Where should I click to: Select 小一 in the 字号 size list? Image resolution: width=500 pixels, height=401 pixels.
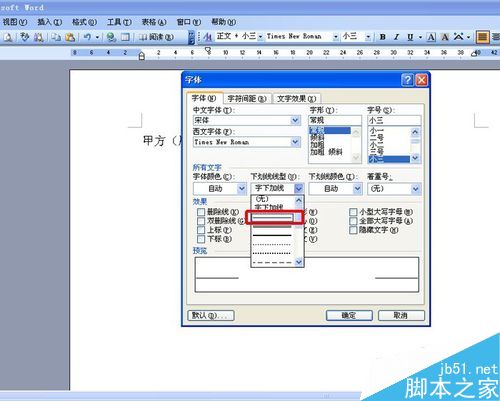tap(377, 130)
